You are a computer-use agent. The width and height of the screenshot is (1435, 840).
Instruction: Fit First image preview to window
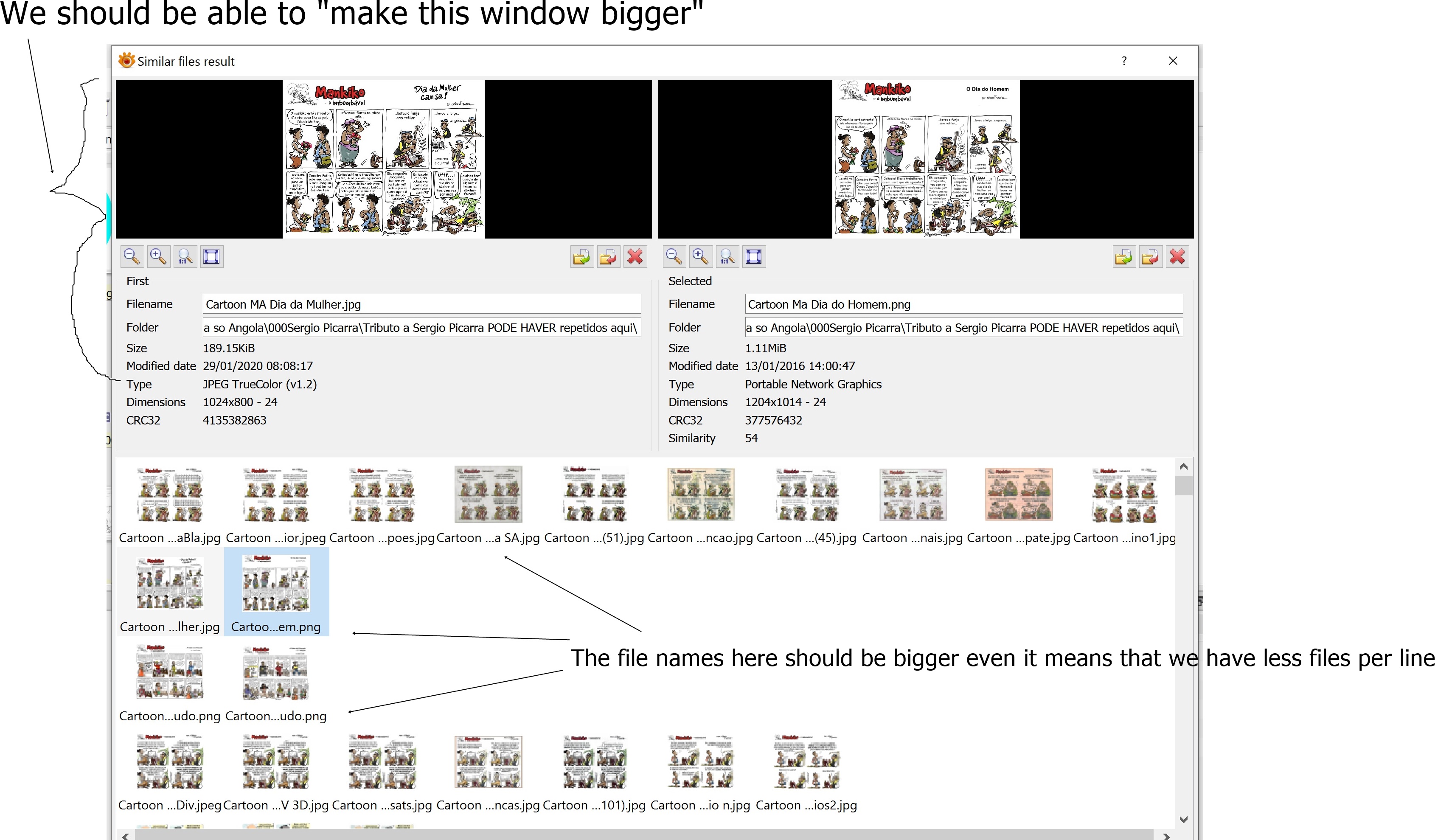point(211,256)
